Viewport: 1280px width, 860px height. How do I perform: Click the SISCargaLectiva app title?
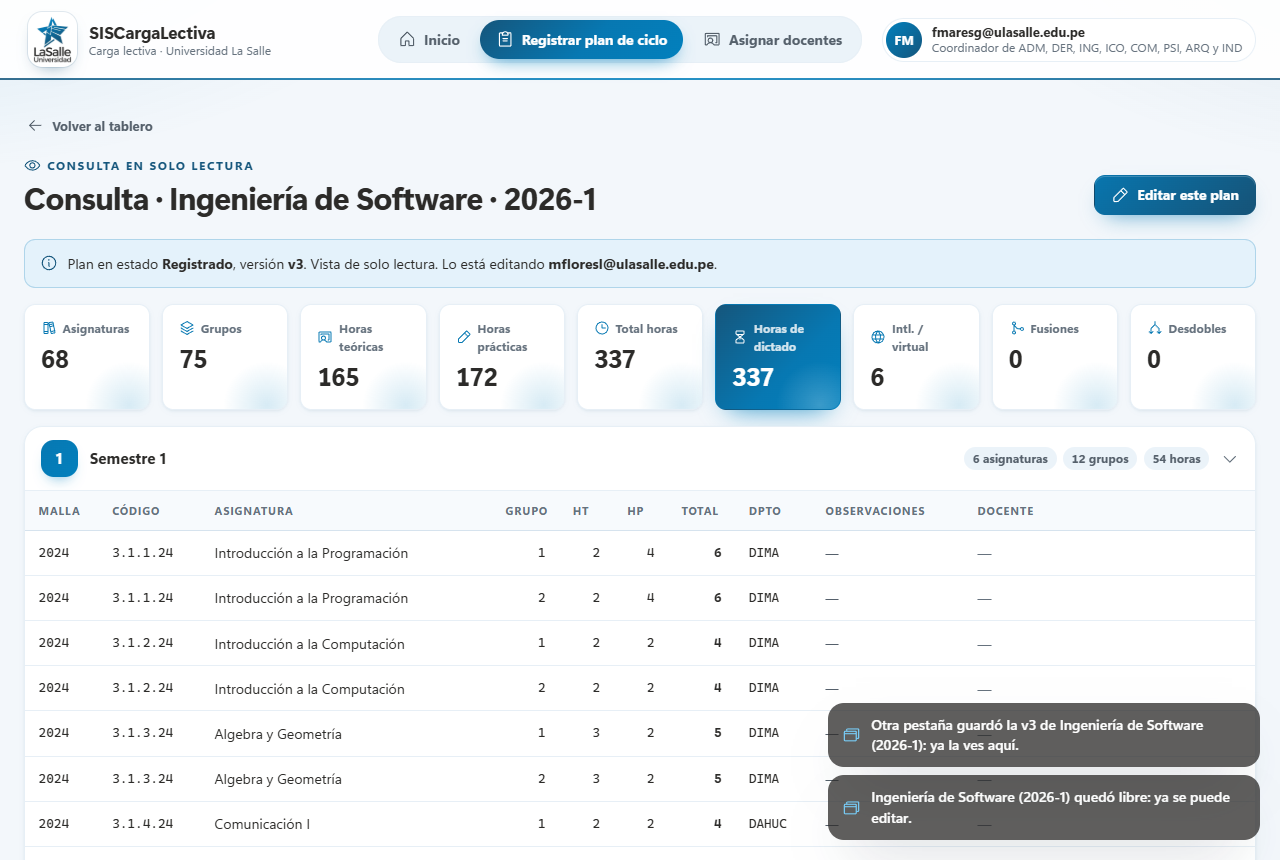pyautogui.click(x=152, y=33)
